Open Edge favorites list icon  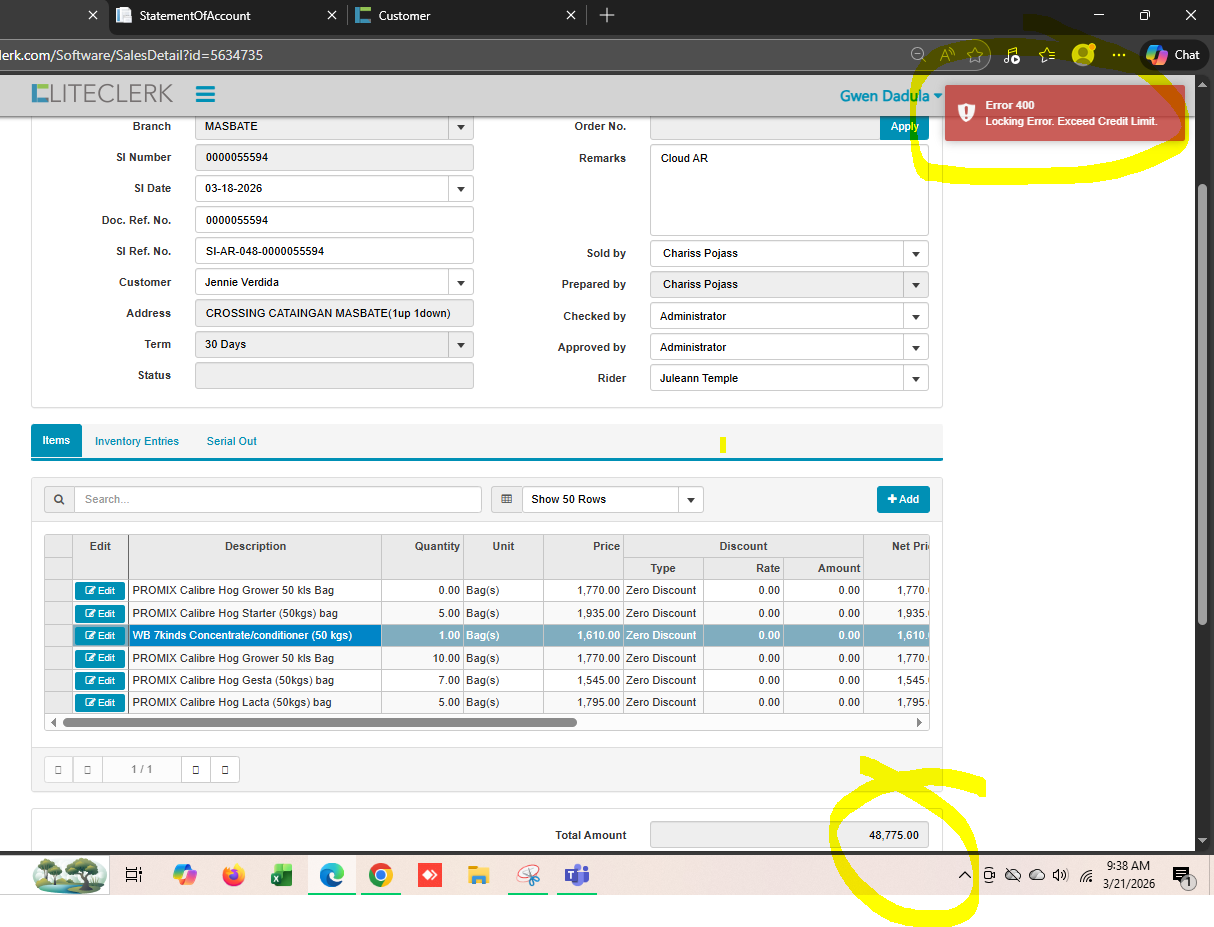pyautogui.click(x=1047, y=55)
